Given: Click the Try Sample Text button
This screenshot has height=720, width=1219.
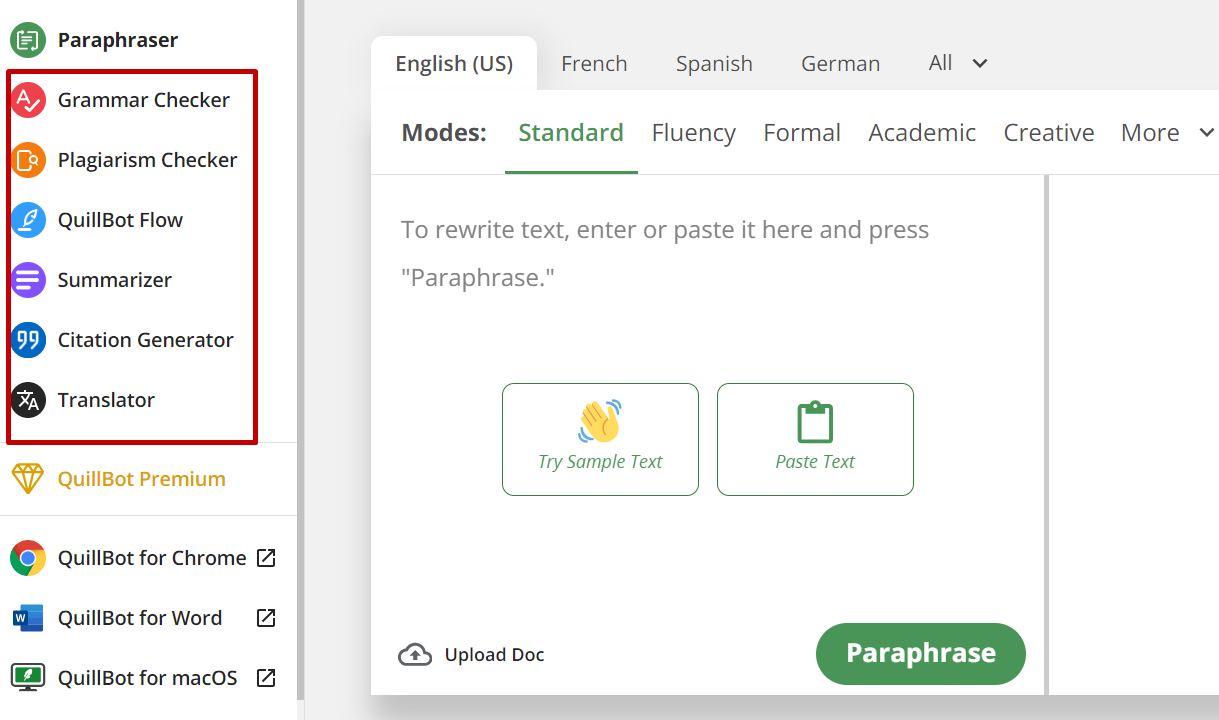Looking at the screenshot, I should pos(600,439).
